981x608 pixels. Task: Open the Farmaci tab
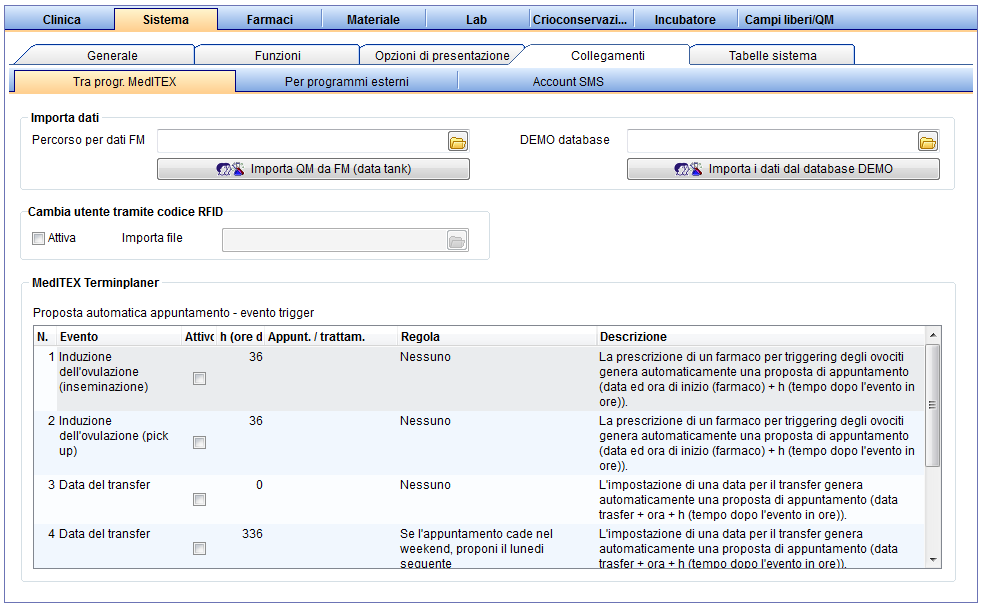click(270, 19)
